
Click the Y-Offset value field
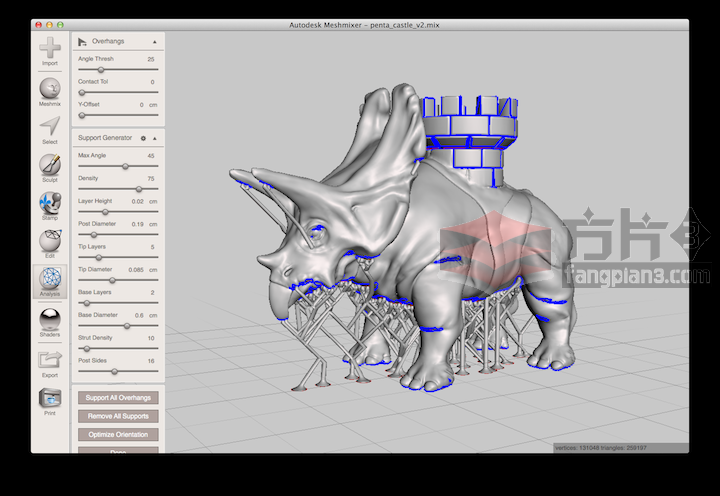[x=141, y=105]
